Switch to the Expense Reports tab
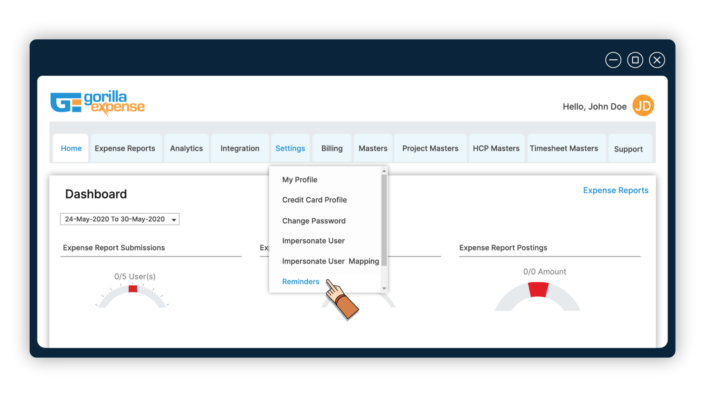Viewport: 705px width, 397px height. click(125, 148)
